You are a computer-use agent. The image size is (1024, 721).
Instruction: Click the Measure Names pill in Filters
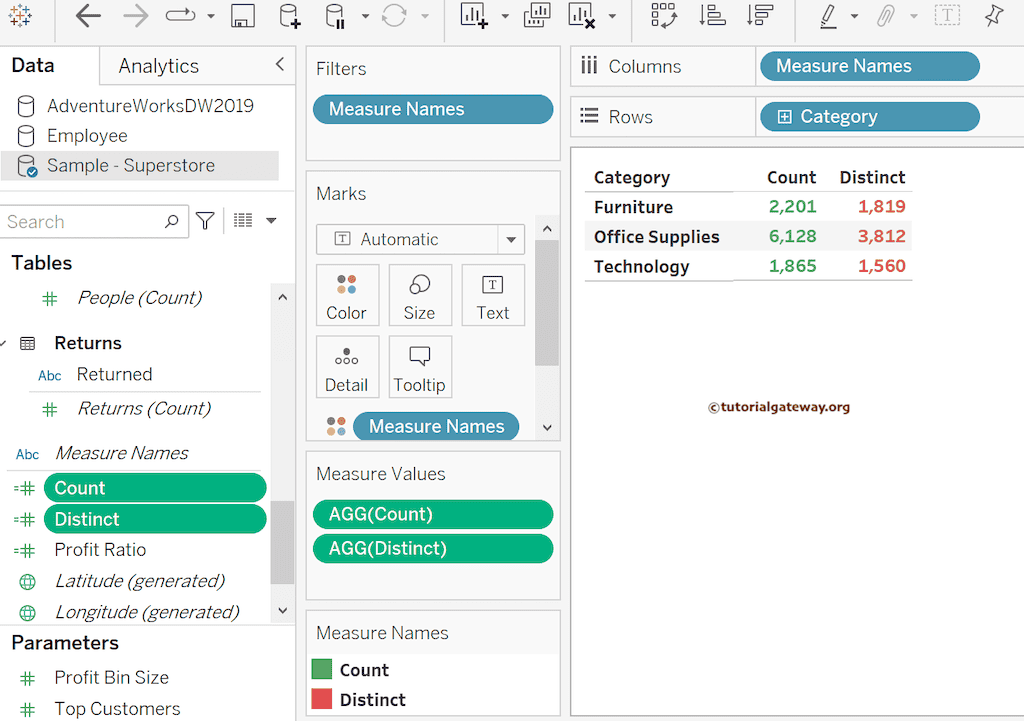click(433, 109)
